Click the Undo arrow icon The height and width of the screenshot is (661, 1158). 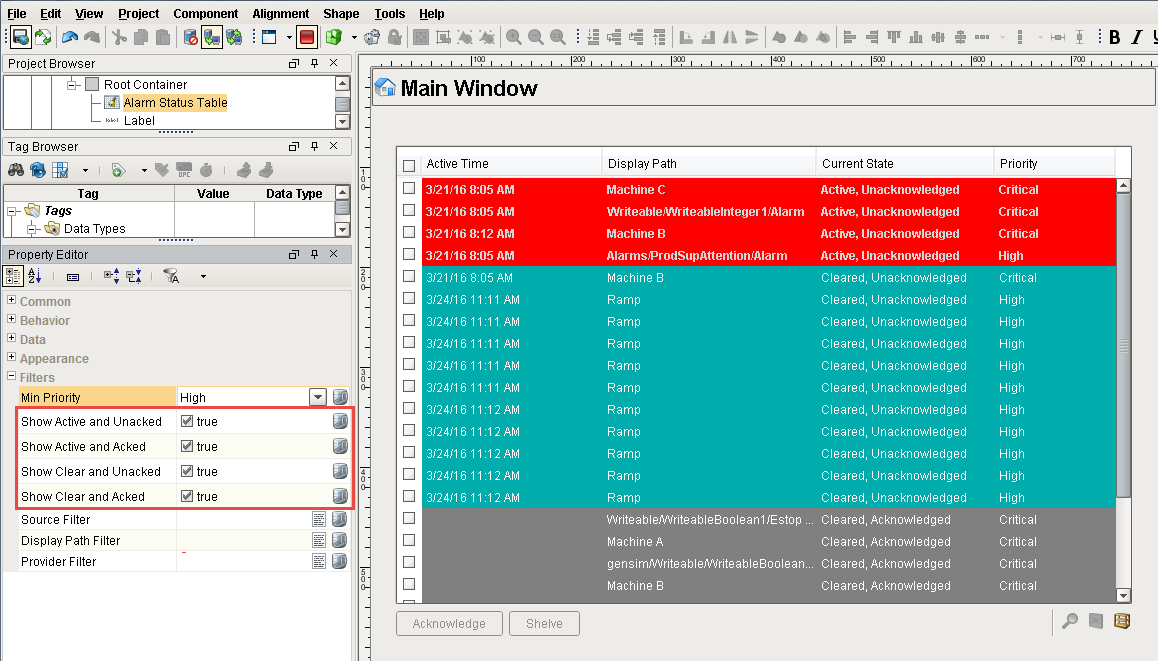pos(70,37)
